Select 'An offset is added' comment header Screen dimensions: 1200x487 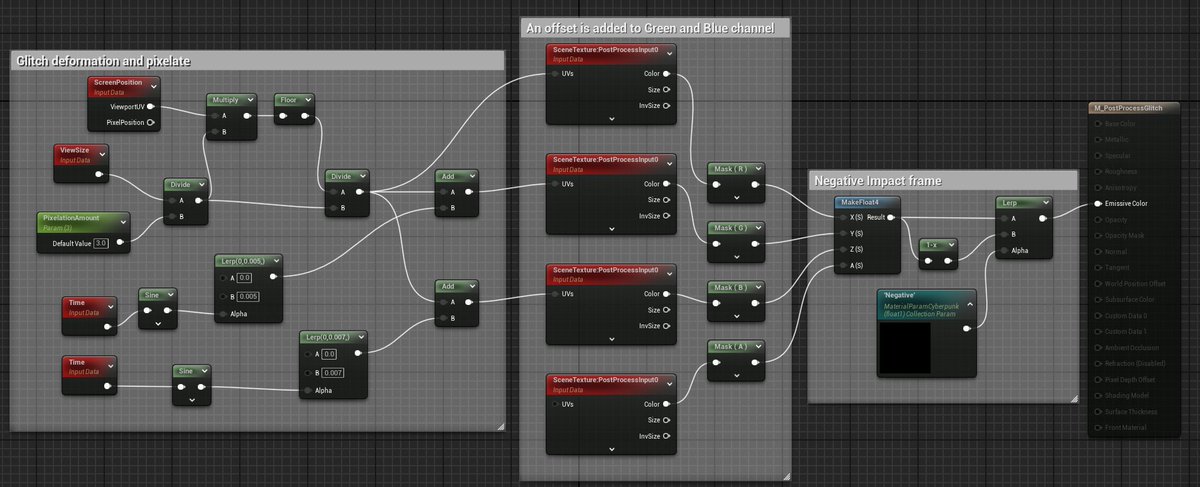656,28
